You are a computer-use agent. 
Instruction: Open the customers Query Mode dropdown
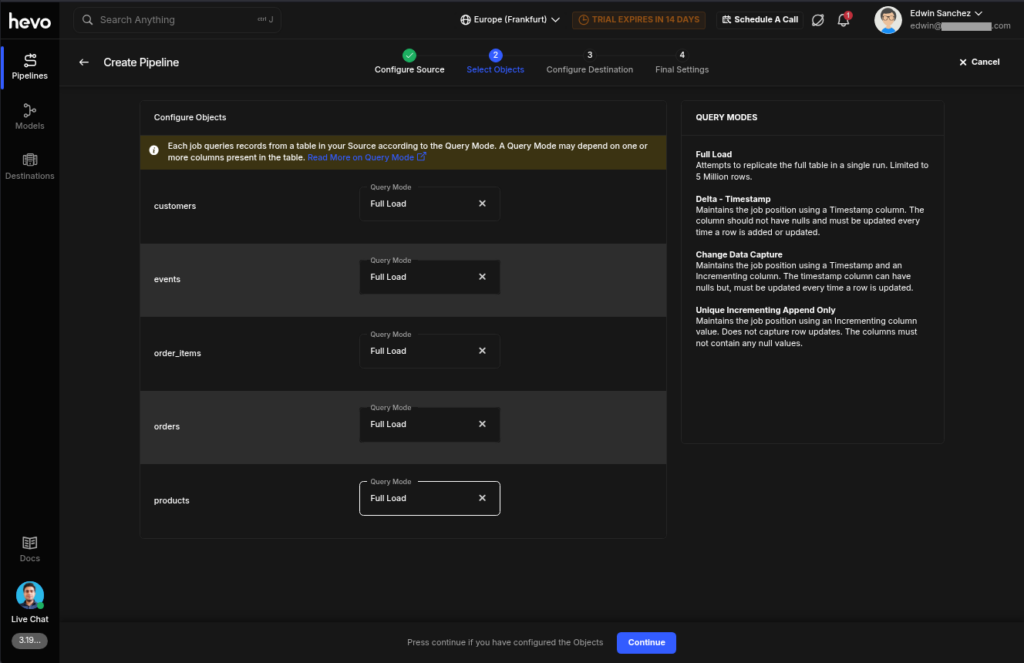(430, 204)
